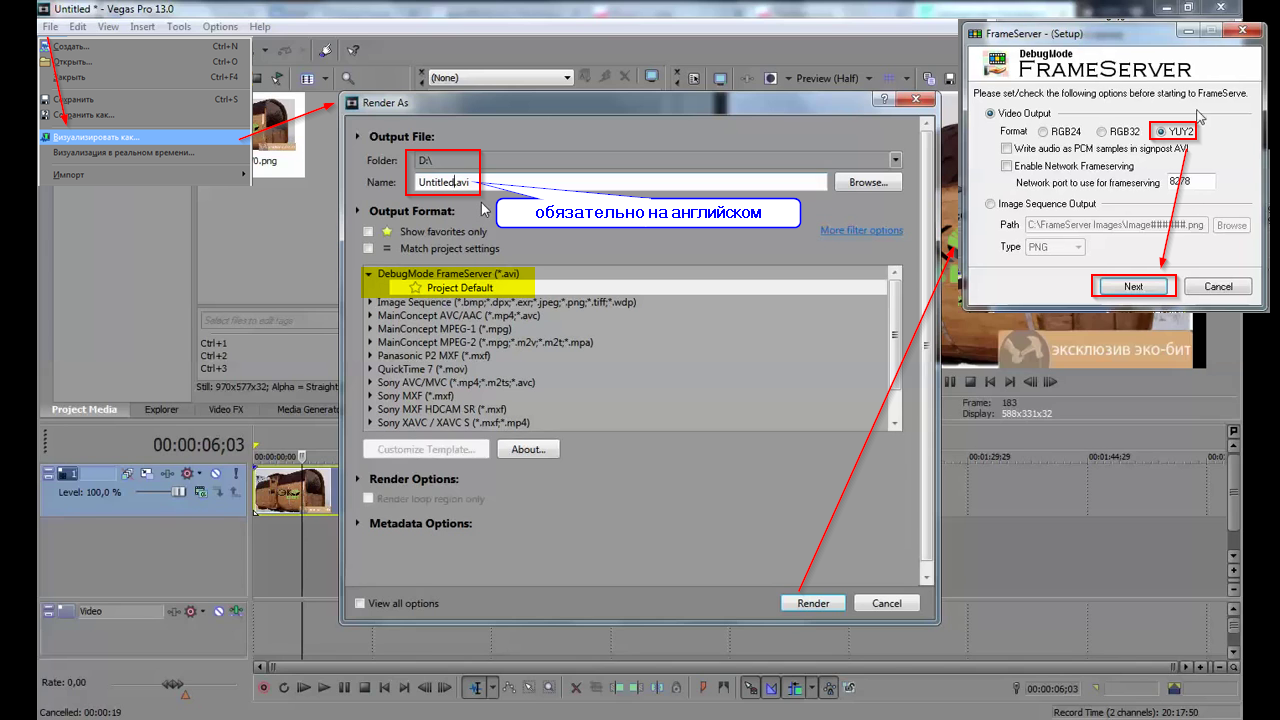This screenshot has width=1280, height=720.
Task: Select the RGB24 format radio button
Action: pyautogui.click(x=1043, y=131)
